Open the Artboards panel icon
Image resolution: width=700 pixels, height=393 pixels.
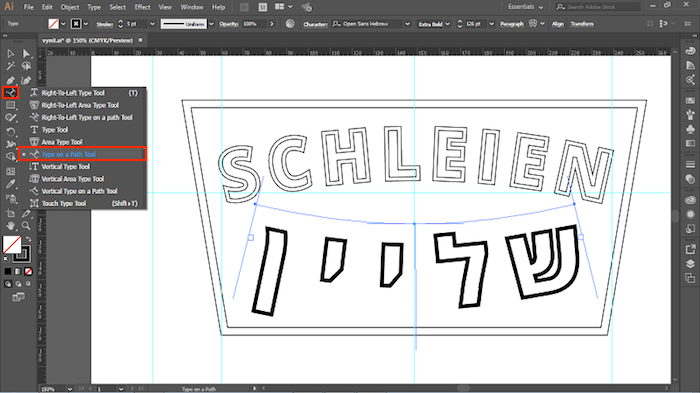click(x=690, y=278)
